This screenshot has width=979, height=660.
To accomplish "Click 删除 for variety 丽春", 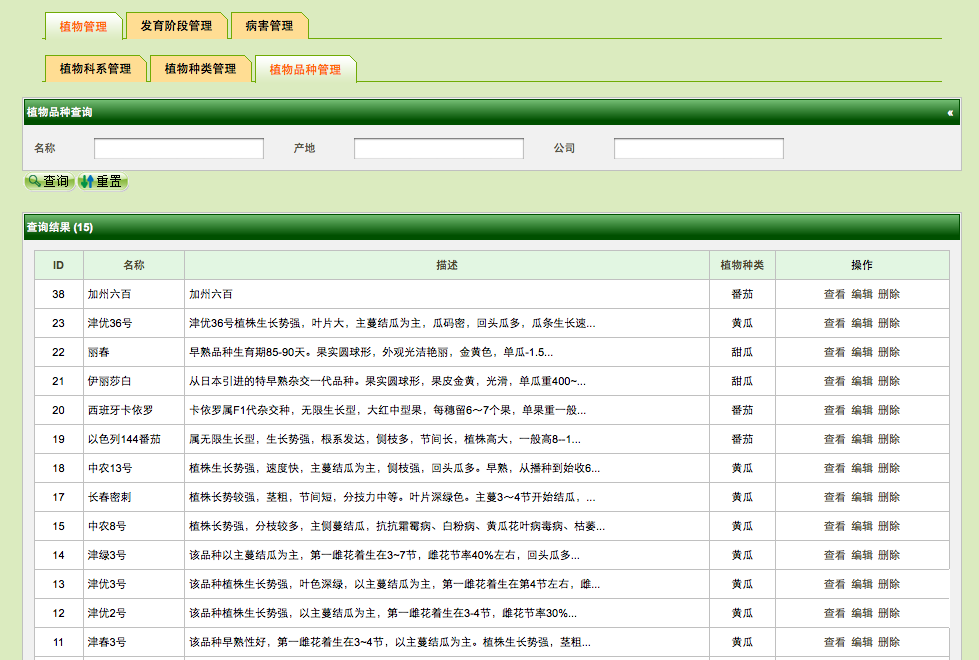I will click(888, 352).
